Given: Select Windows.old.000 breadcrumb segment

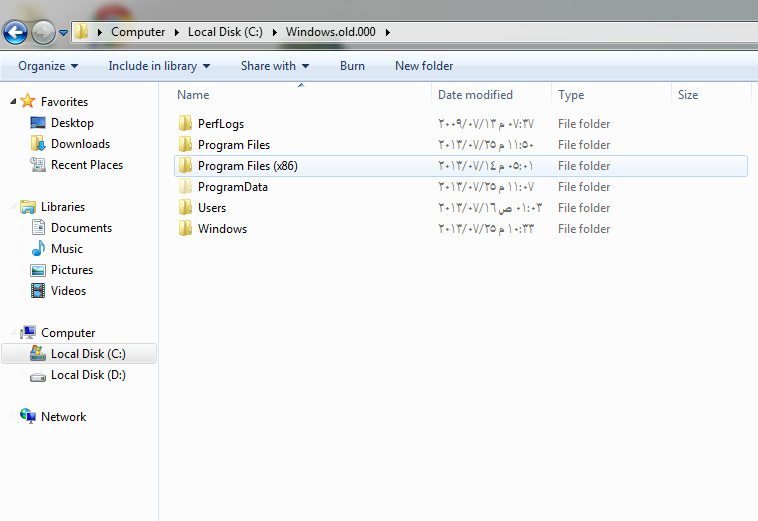Looking at the screenshot, I should [x=330, y=32].
